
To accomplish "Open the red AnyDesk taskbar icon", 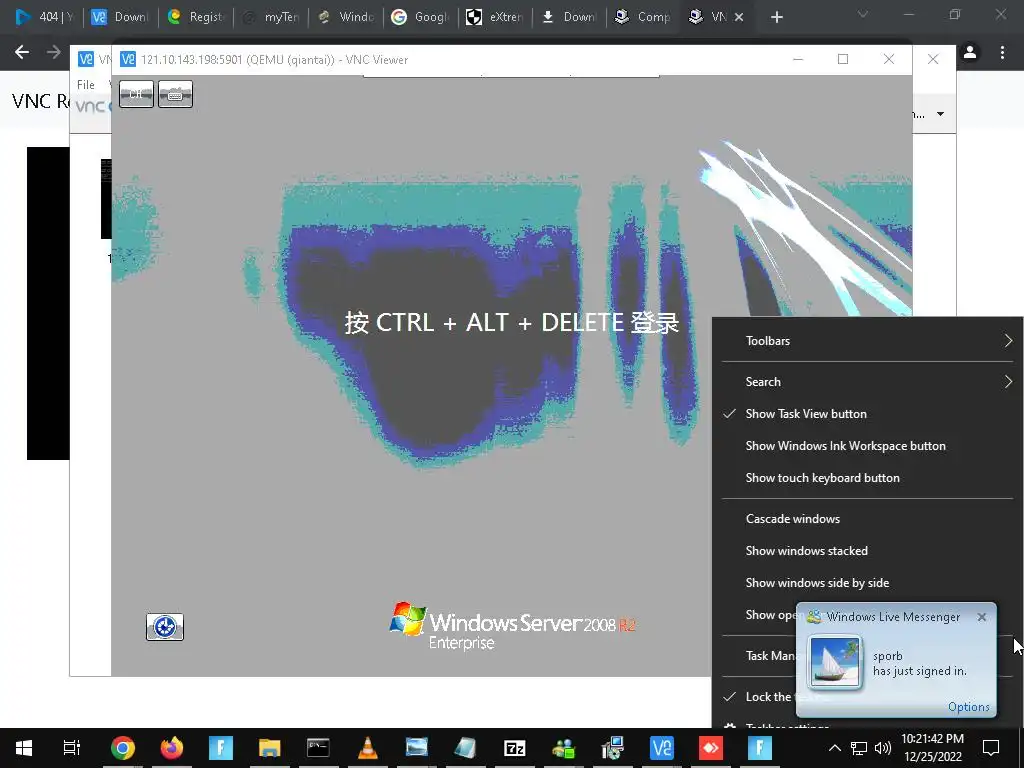I will (x=711, y=748).
